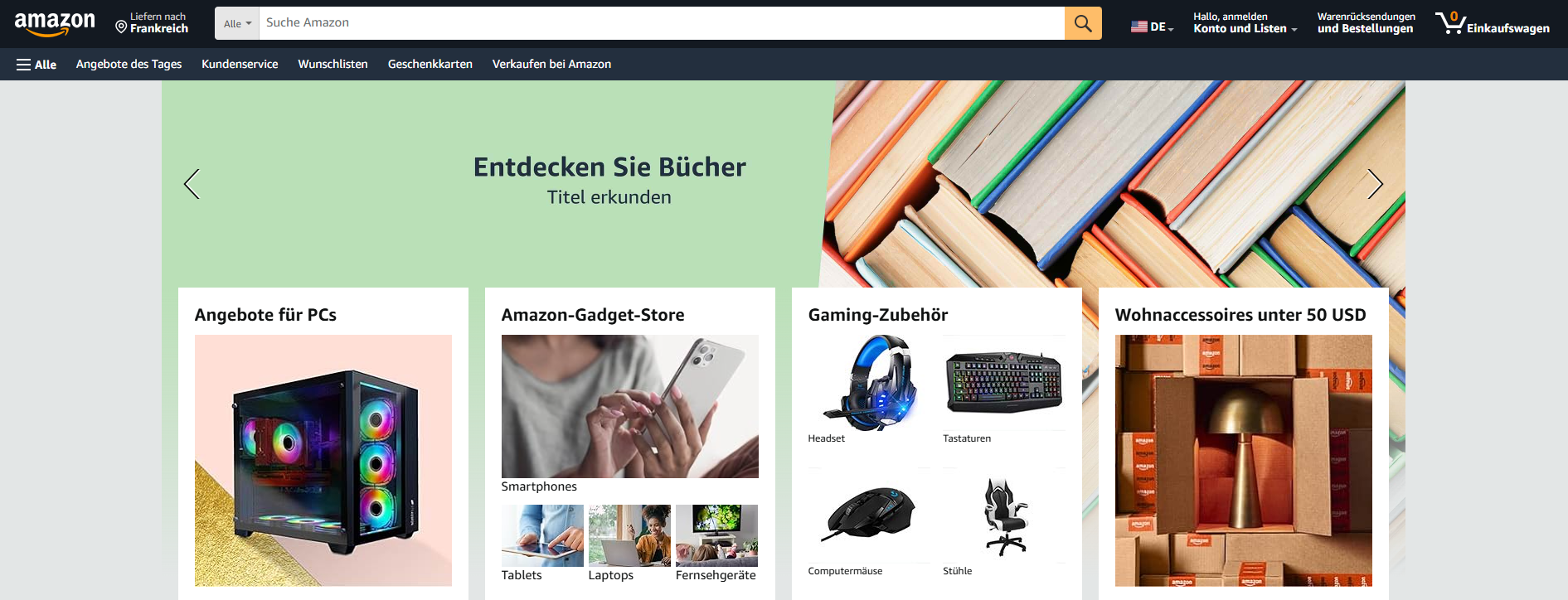
Task: Open the shopping cart icon
Action: point(1450,22)
